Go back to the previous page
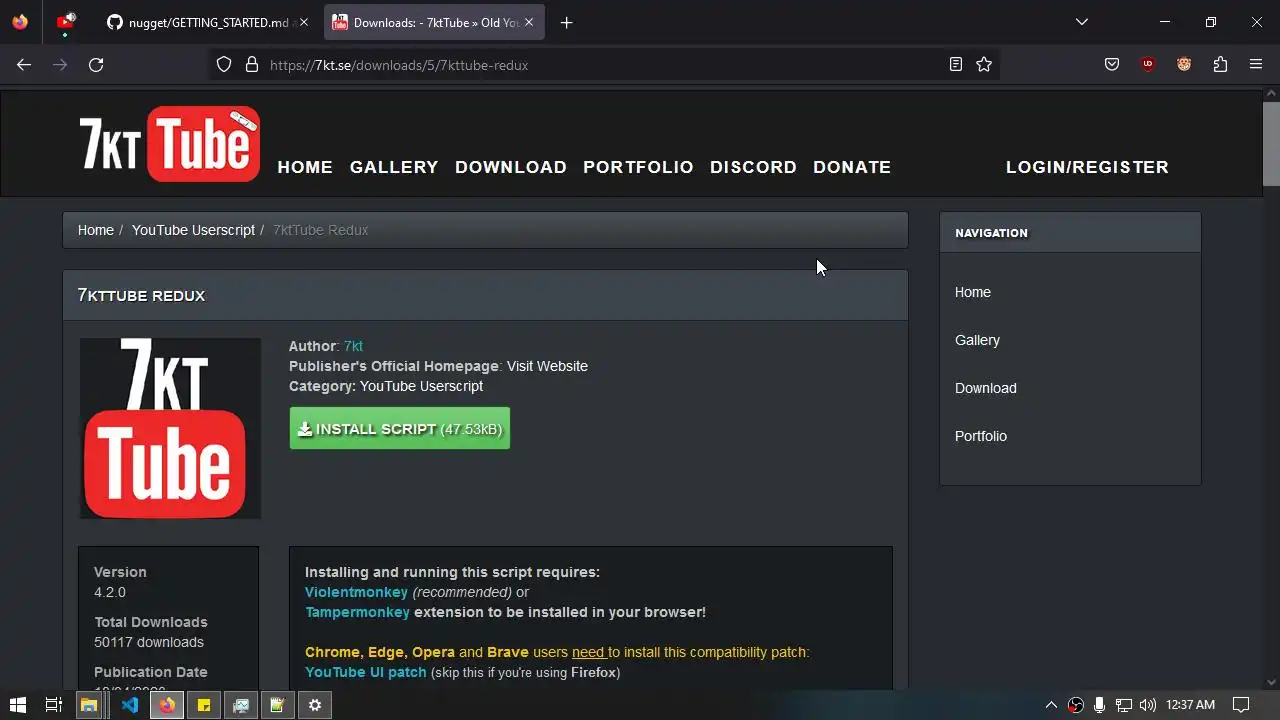 [x=24, y=64]
